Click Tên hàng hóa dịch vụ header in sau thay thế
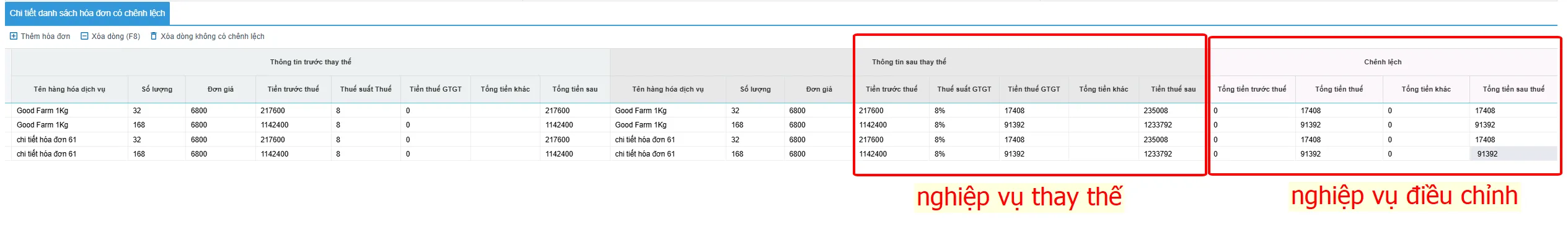Image resolution: width=1568 pixels, height=232 pixels. [x=668, y=89]
